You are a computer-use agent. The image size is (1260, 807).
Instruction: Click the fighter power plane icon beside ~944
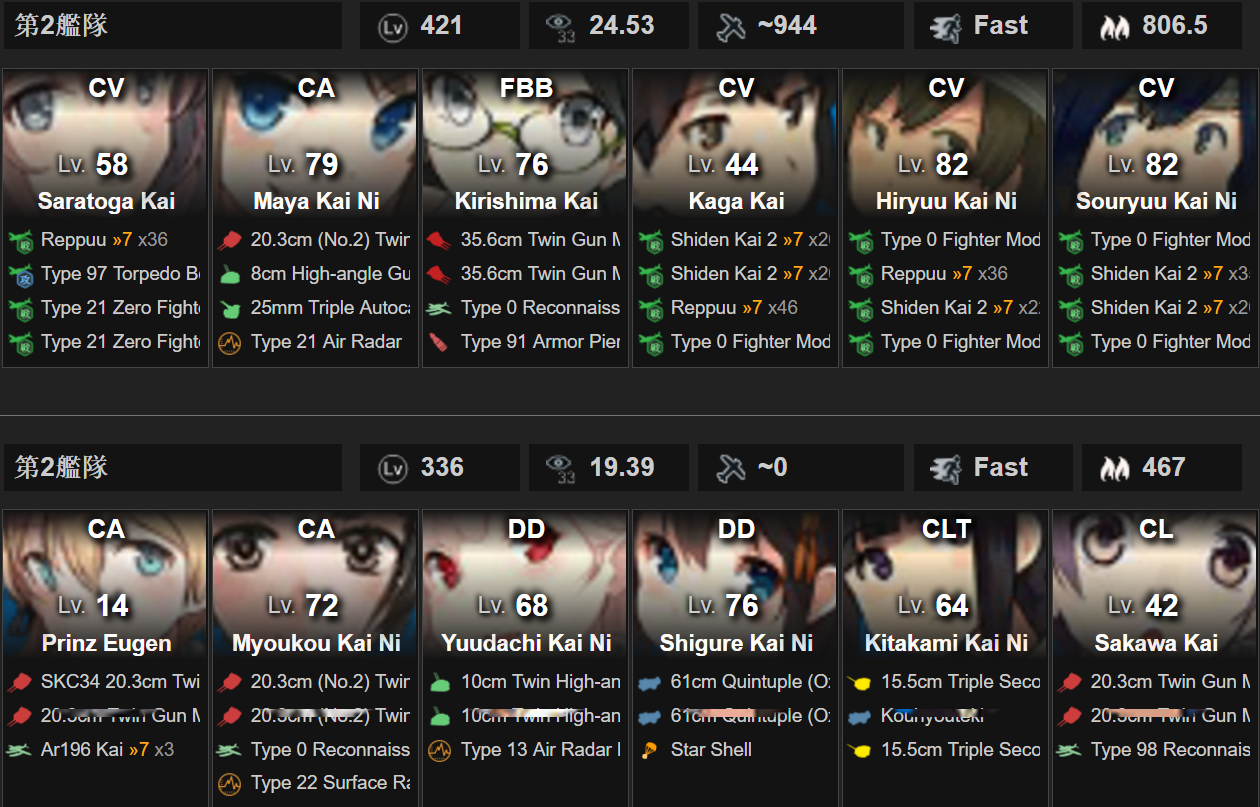tap(732, 27)
